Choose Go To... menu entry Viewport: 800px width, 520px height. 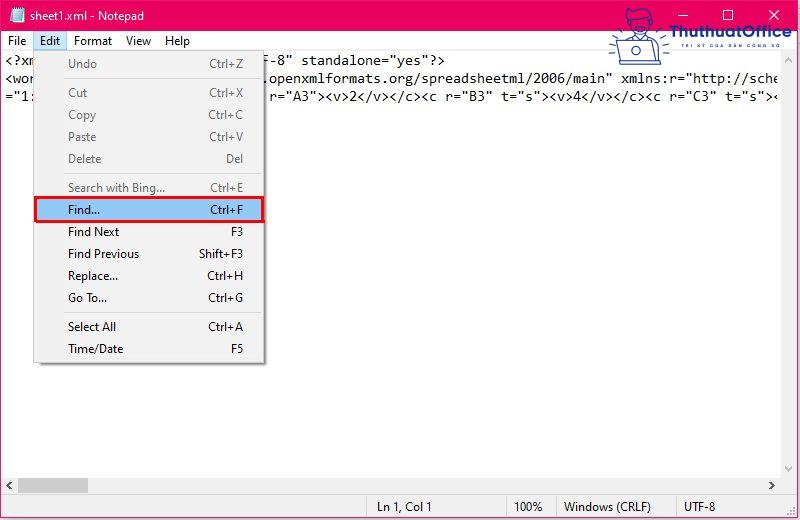point(149,298)
